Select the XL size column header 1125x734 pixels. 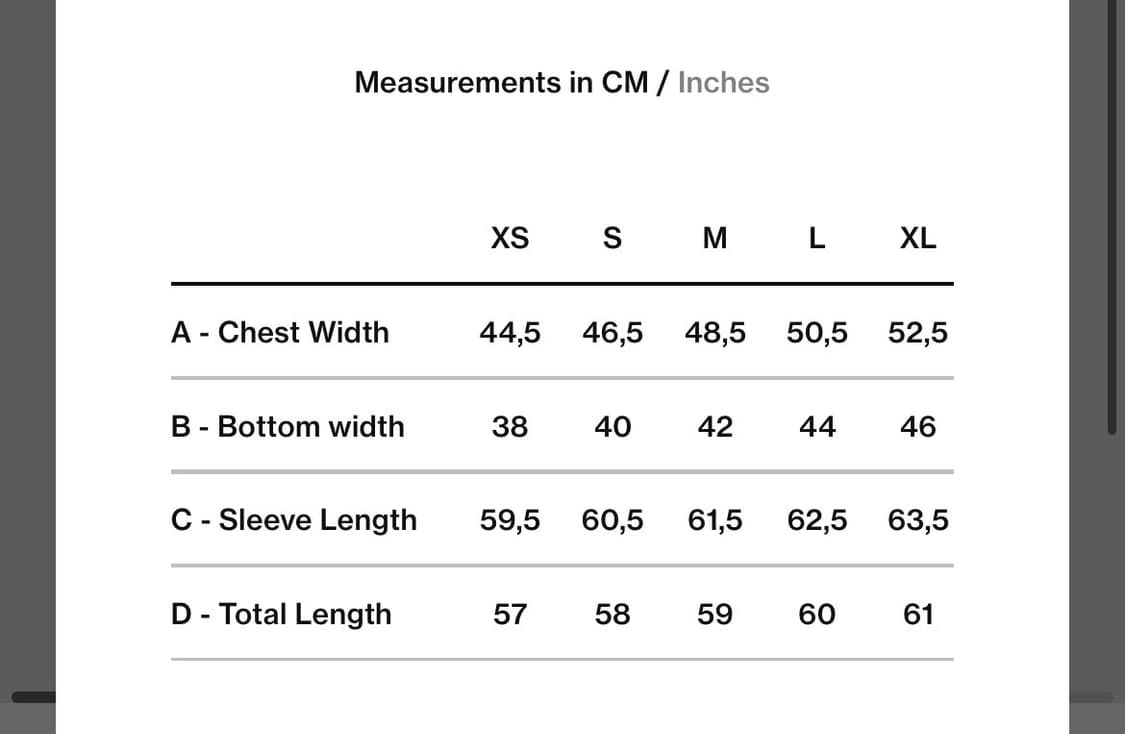tap(918, 238)
